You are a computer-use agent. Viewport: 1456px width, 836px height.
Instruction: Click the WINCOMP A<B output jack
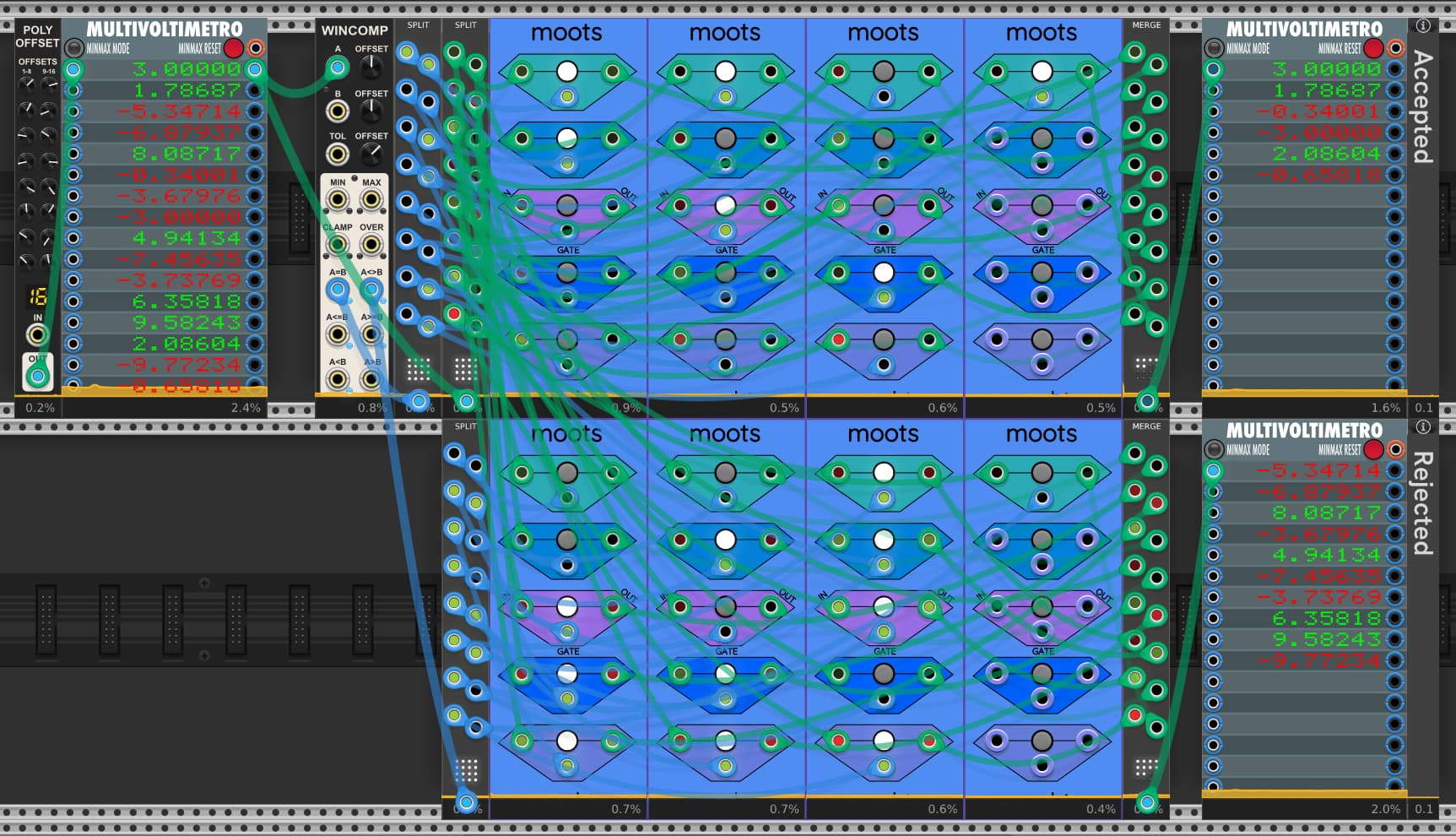tap(338, 380)
